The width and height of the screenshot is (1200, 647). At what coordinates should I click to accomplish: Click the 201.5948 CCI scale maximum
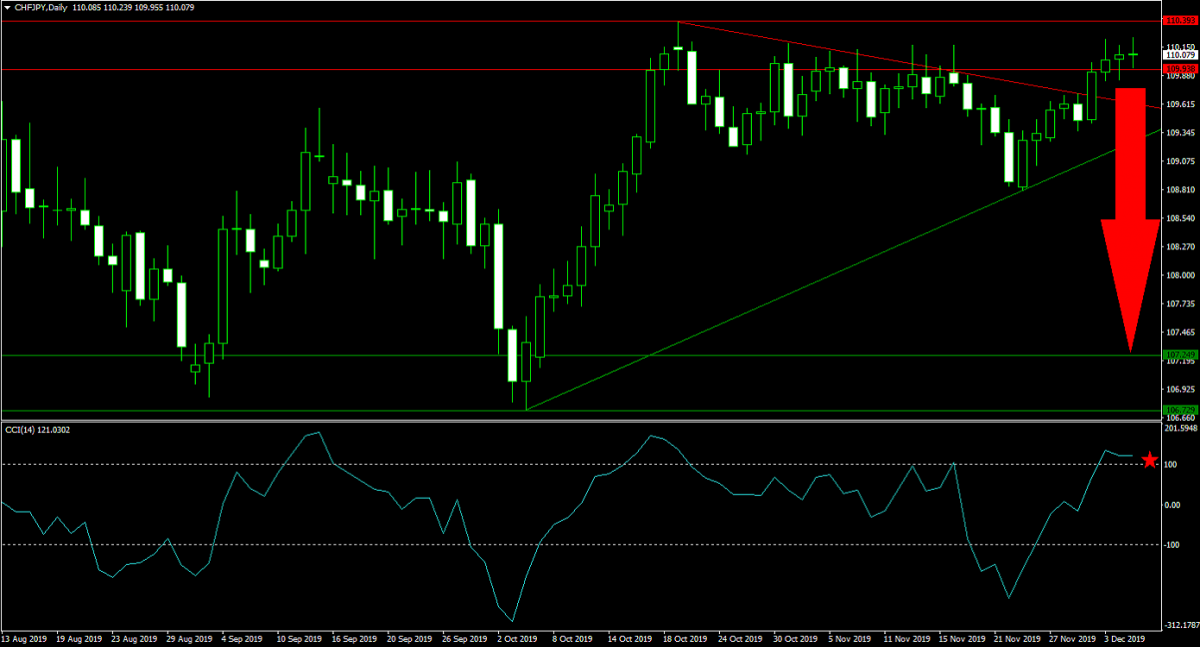pyautogui.click(x=1180, y=430)
